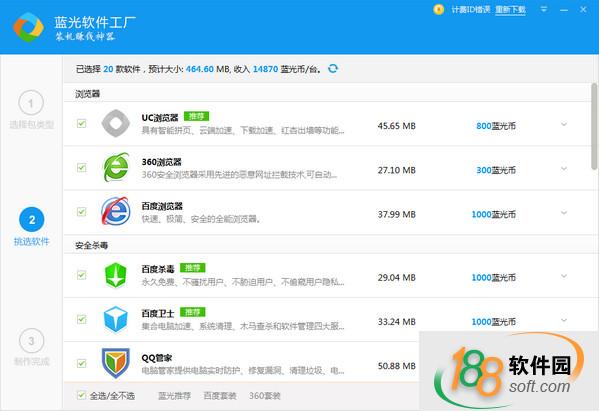Viewport: 599px width, 411px height.
Task: Click the UC浏览器 app icon
Action: 116,123
